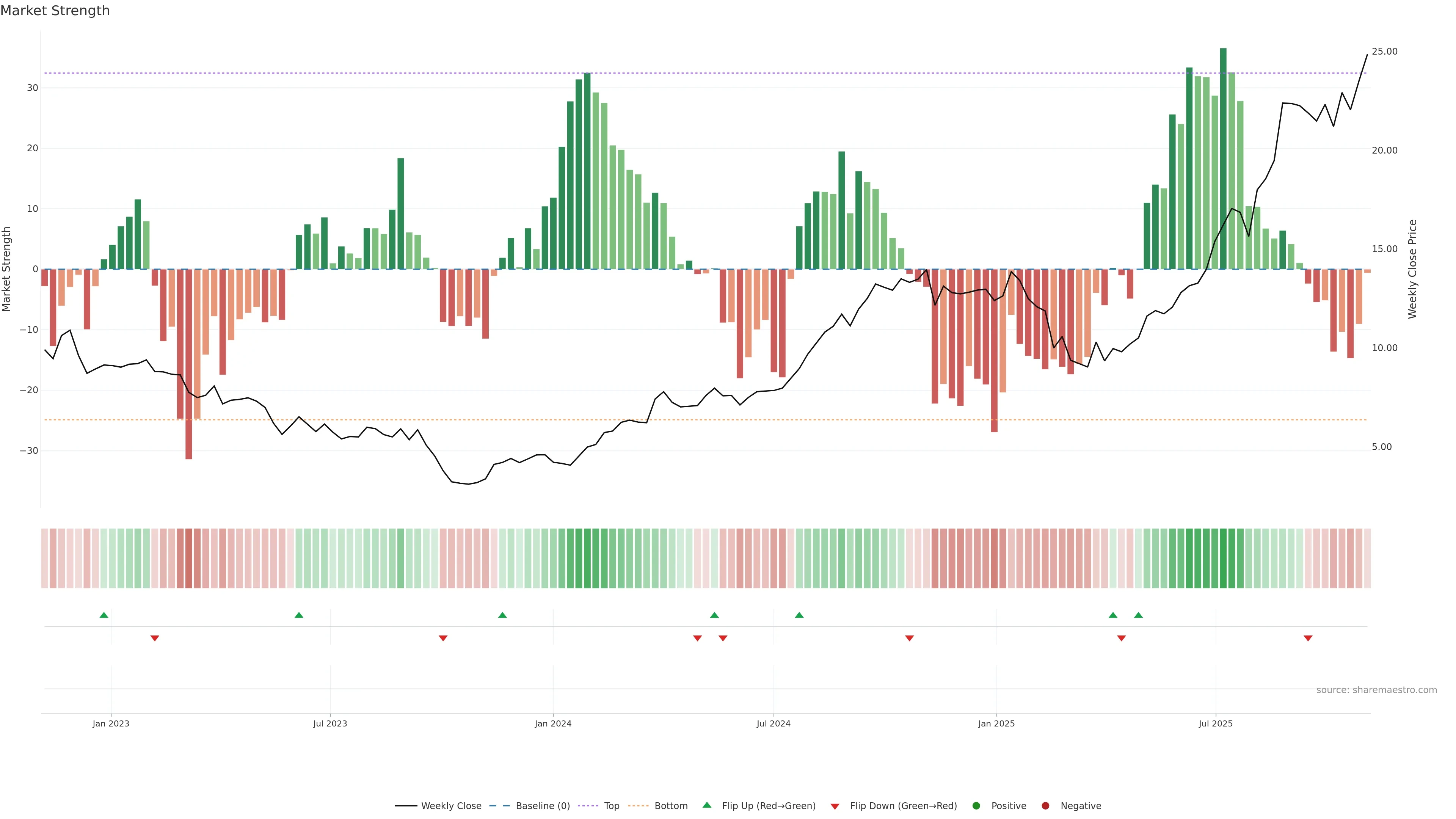Click the first green flip-up marker near Jan 2023
This screenshot has height=819, width=1456.
[x=104, y=615]
